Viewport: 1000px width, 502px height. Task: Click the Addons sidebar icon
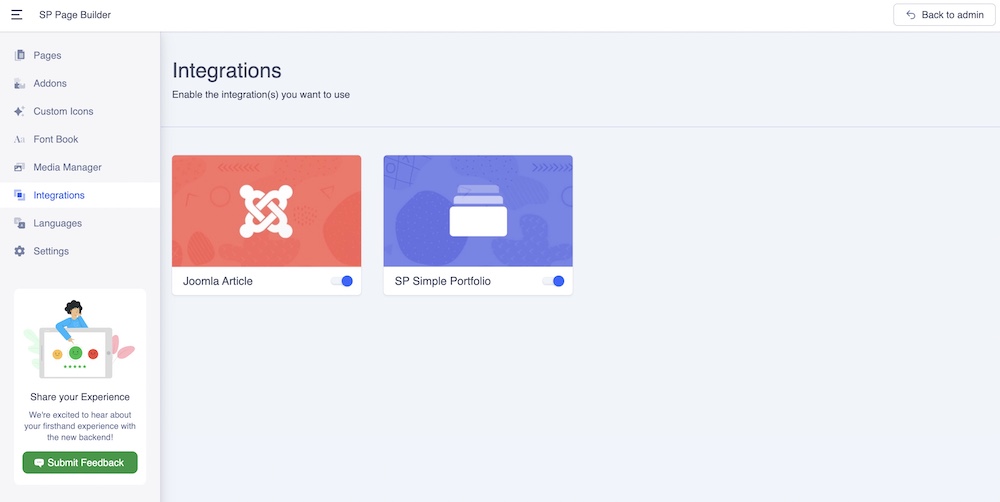point(19,83)
